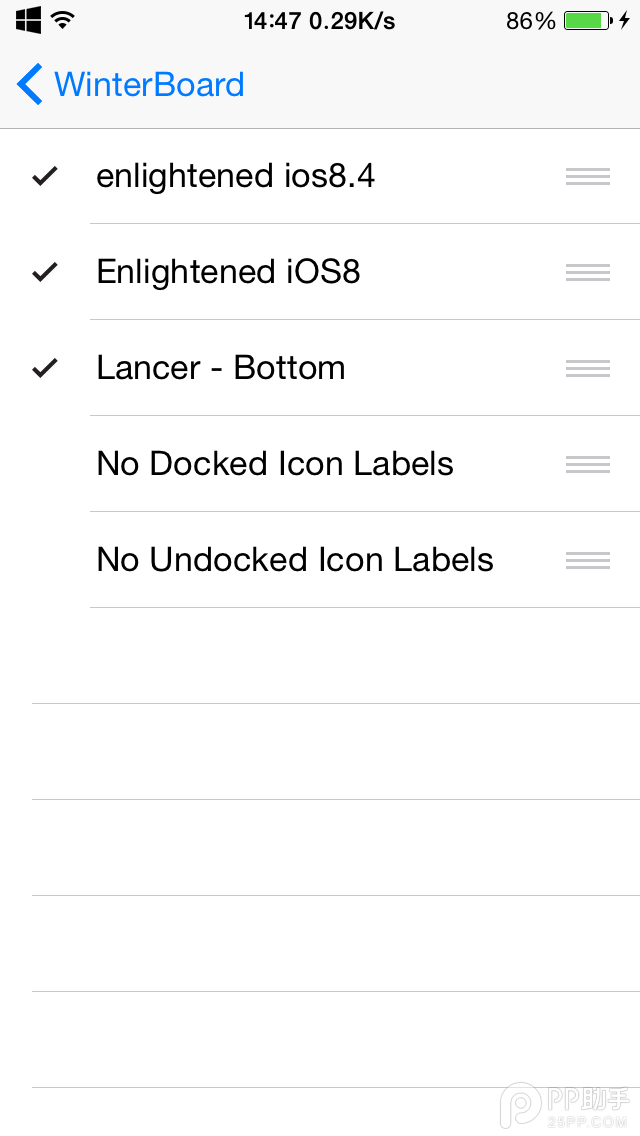Tap reorder handle for No Docked Icon Labels
This screenshot has width=640, height=1136.
pyautogui.click(x=588, y=464)
